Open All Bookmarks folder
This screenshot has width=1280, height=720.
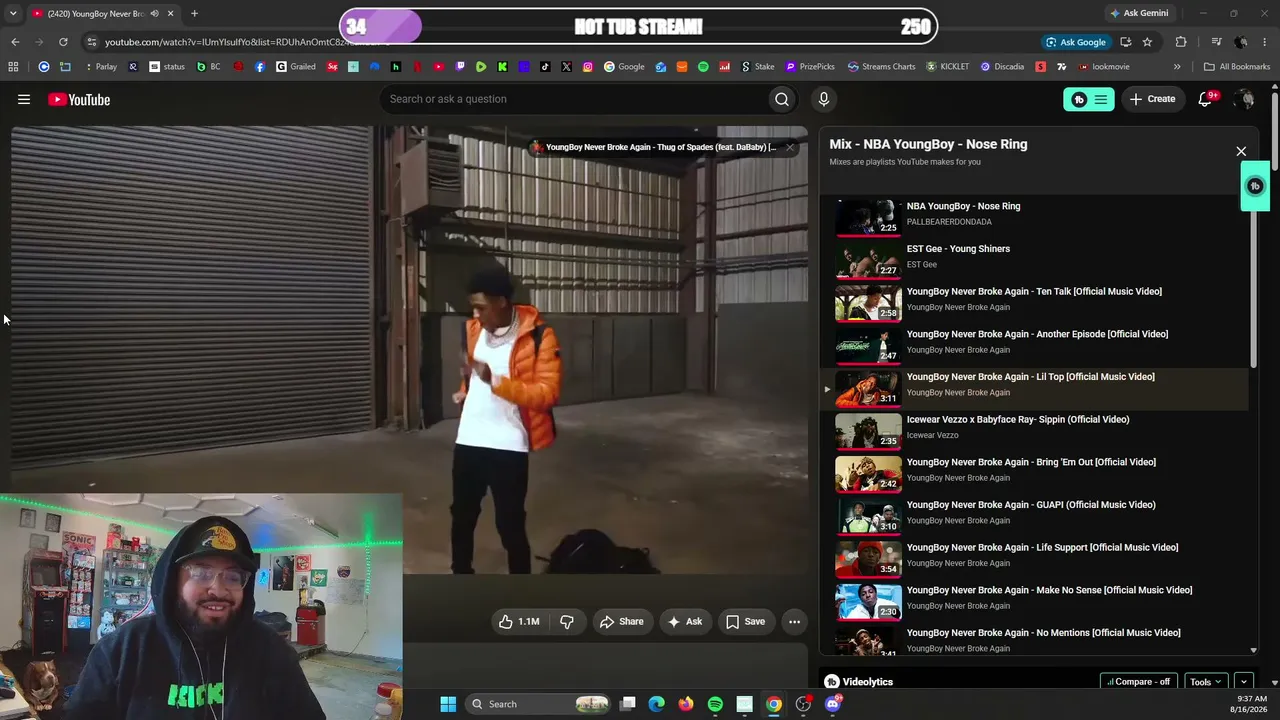(x=1237, y=67)
